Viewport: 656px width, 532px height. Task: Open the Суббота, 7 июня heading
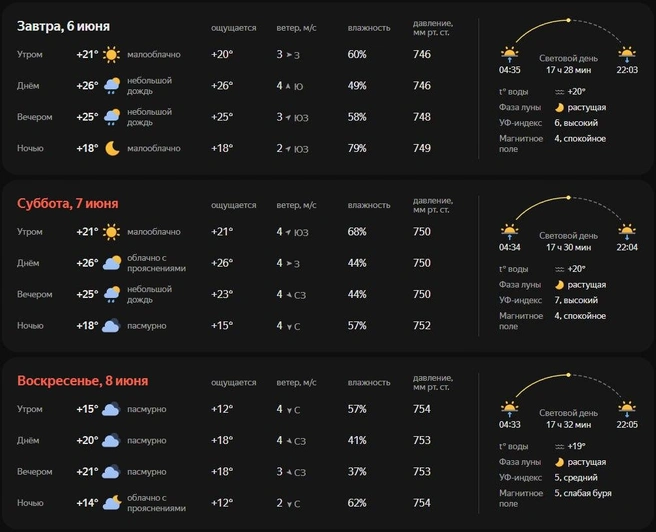pos(67,203)
